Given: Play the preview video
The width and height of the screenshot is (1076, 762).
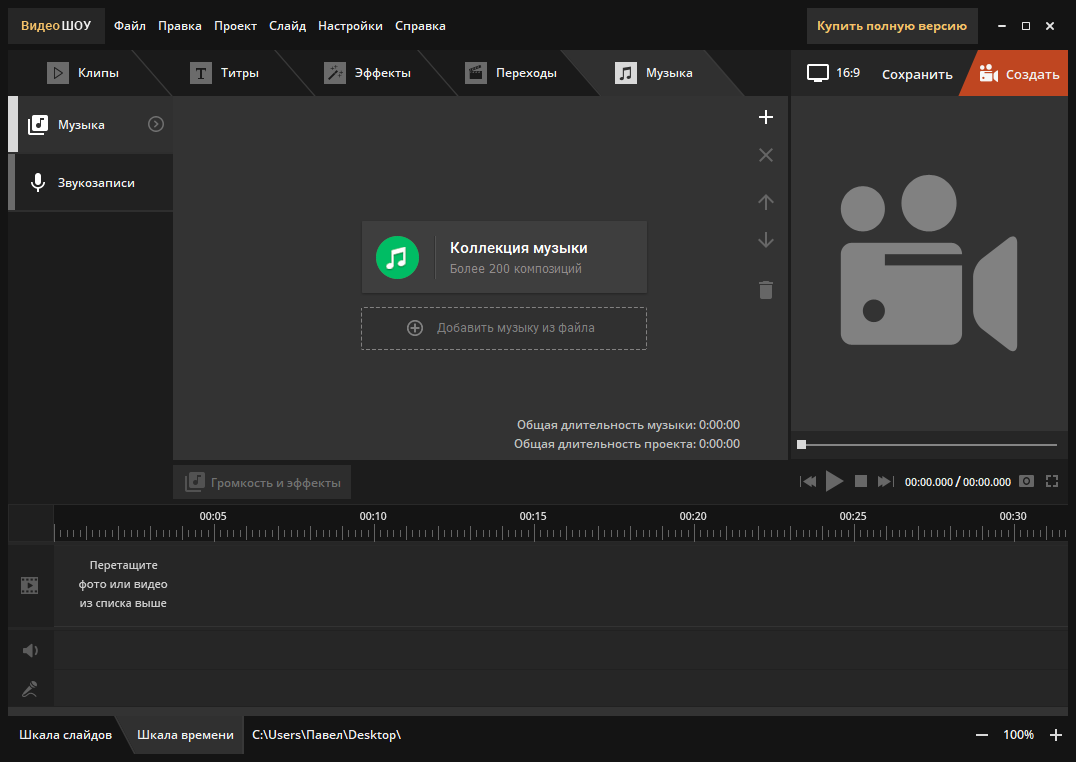Looking at the screenshot, I should click(x=834, y=481).
